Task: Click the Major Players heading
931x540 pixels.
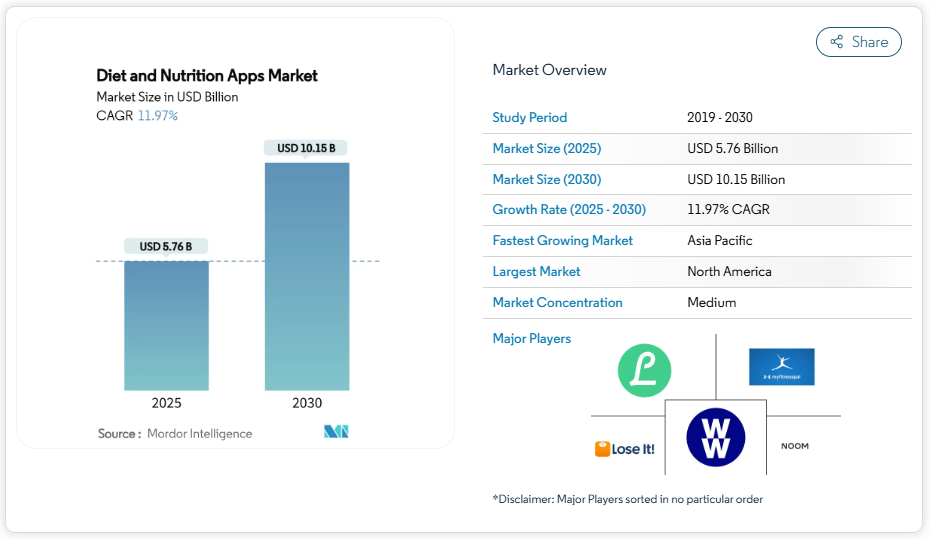Action: [x=531, y=339]
